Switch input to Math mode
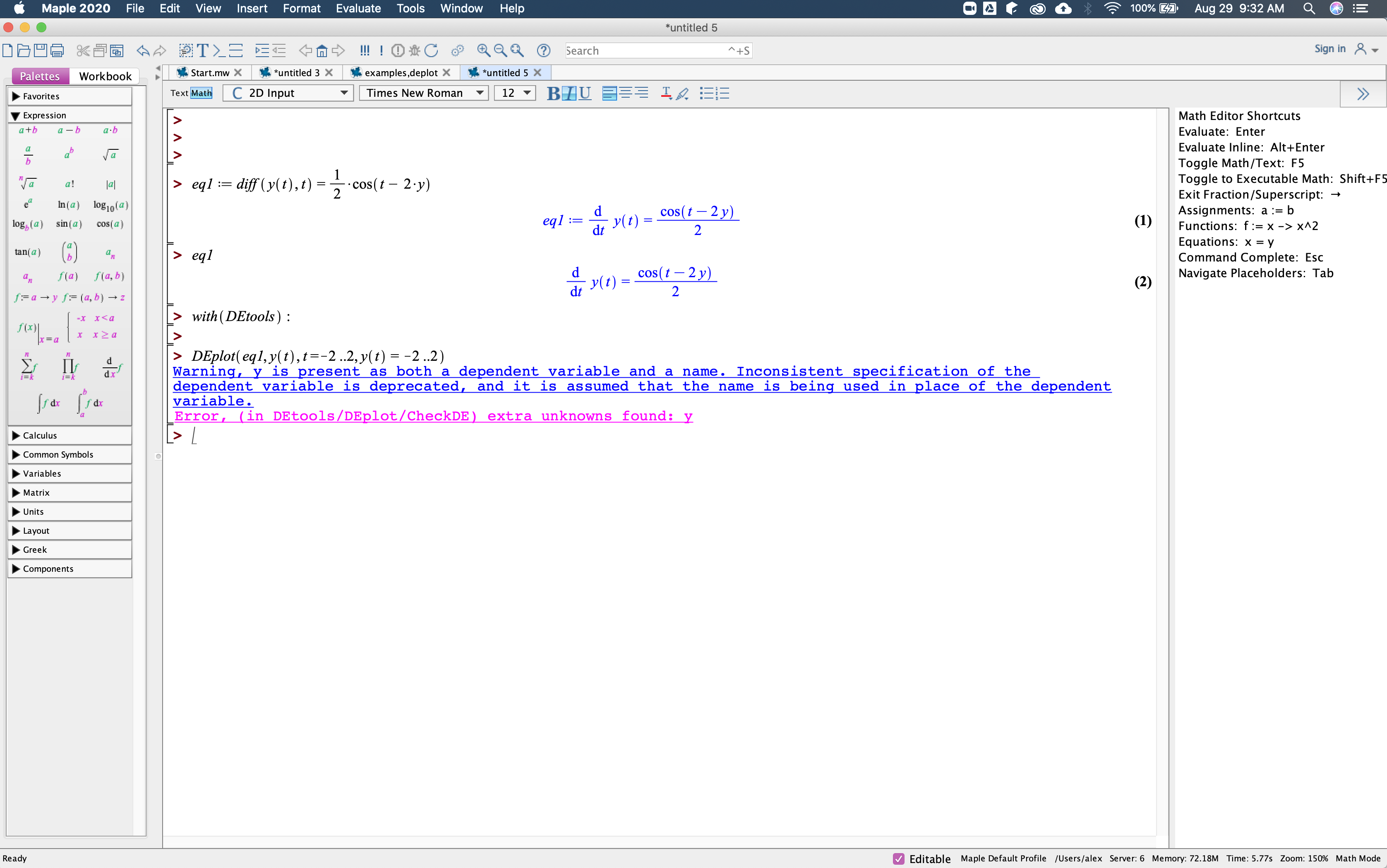Image resolution: width=1387 pixels, height=868 pixels. 202,93
